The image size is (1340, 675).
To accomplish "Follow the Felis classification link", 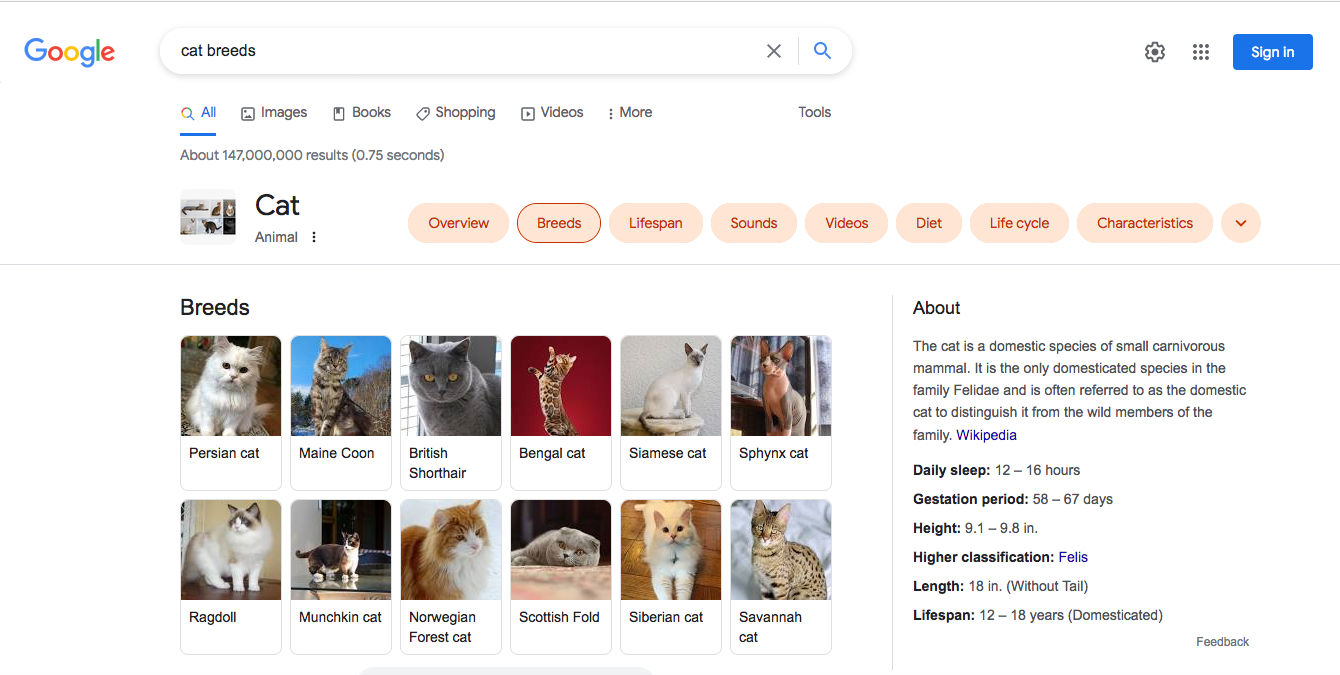I will click(x=1072, y=556).
